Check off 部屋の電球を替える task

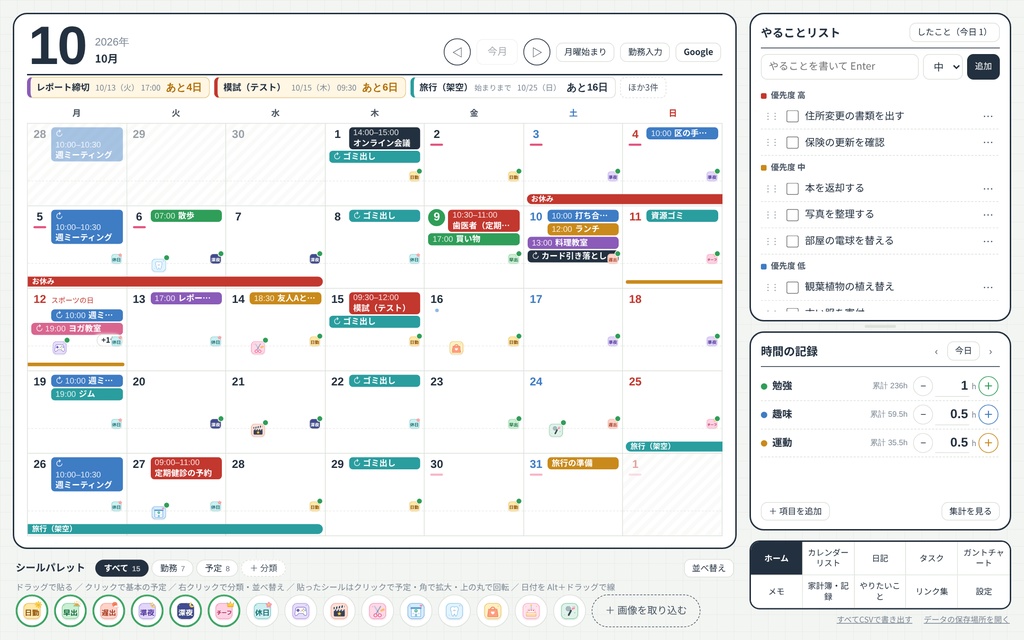point(792,241)
